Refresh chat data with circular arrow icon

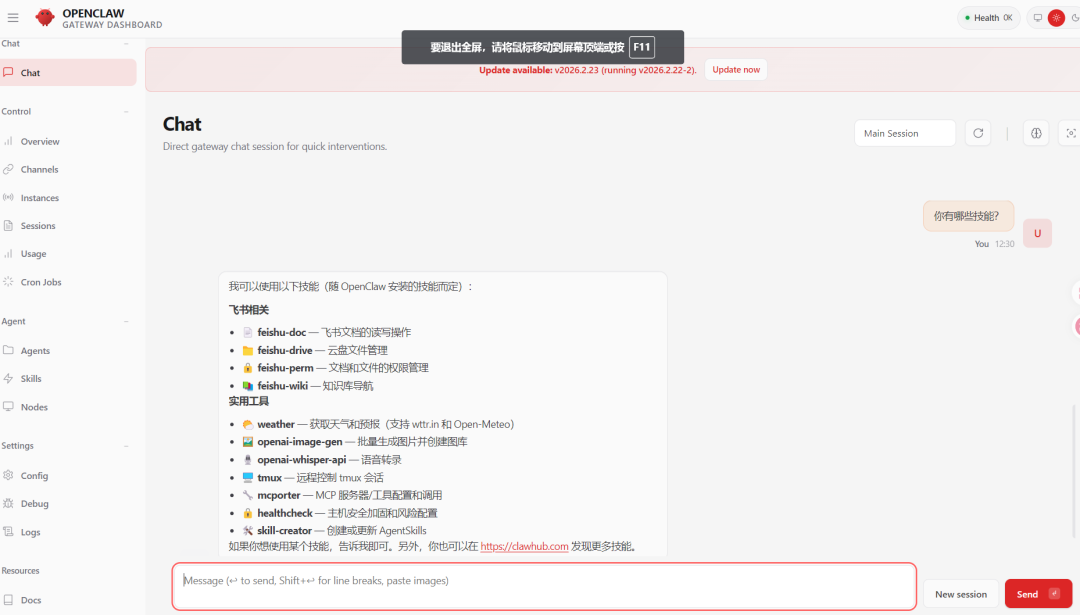(978, 133)
